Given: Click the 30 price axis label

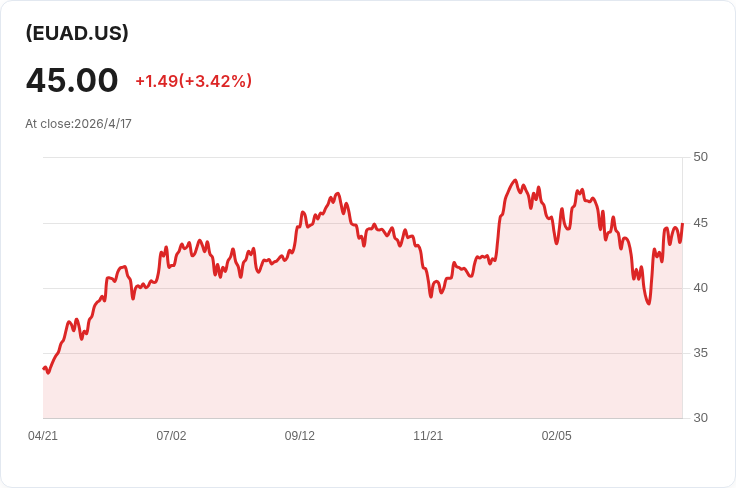Looking at the screenshot, I should tap(700, 418).
